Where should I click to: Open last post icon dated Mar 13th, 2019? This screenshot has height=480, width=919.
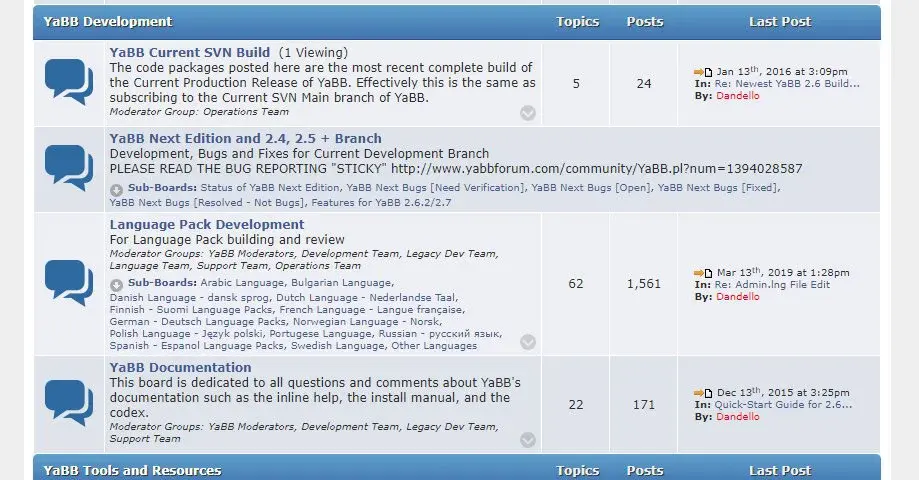click(703, 273)
